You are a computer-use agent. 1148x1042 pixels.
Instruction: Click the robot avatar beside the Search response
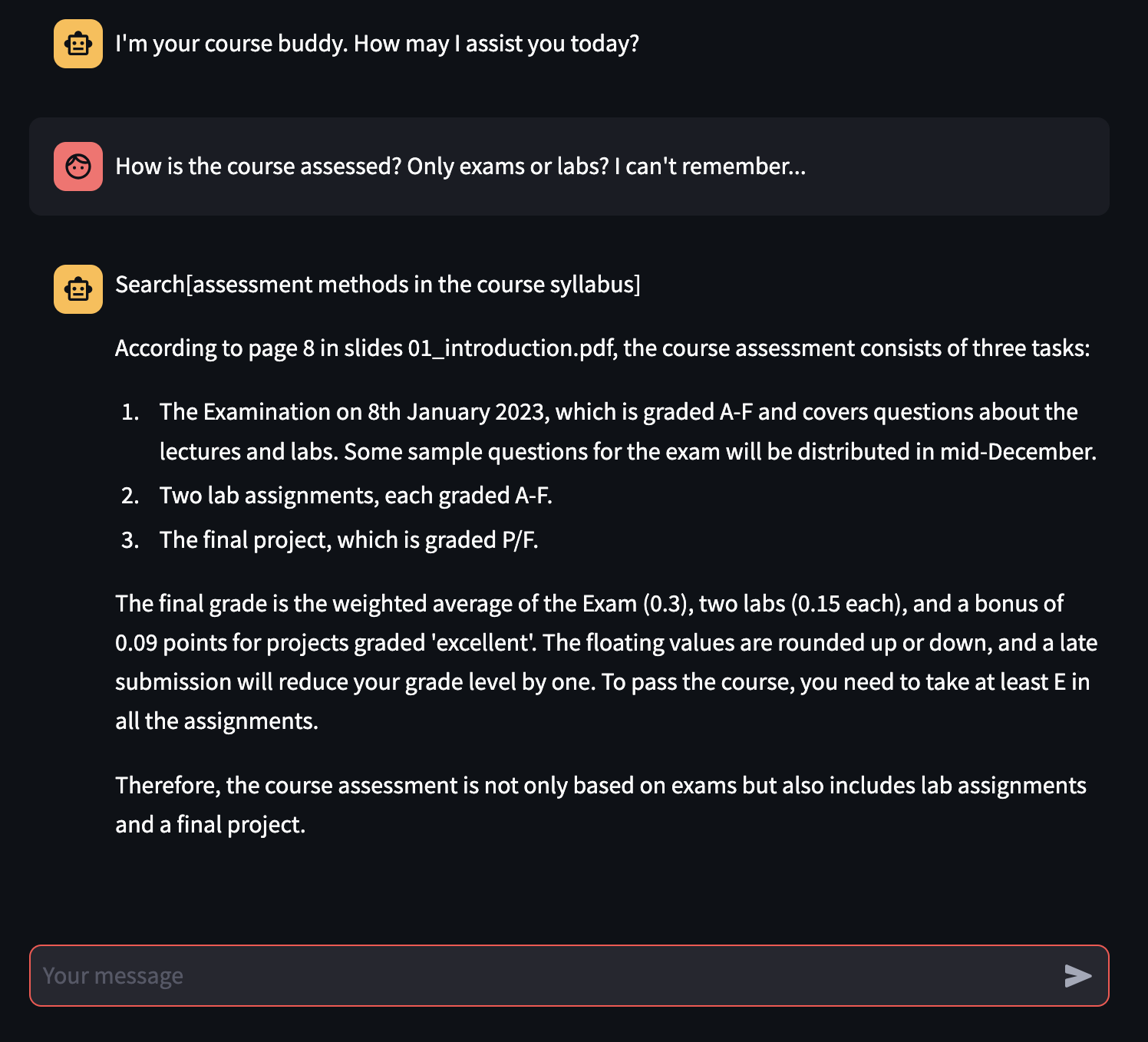pos(78,289)
